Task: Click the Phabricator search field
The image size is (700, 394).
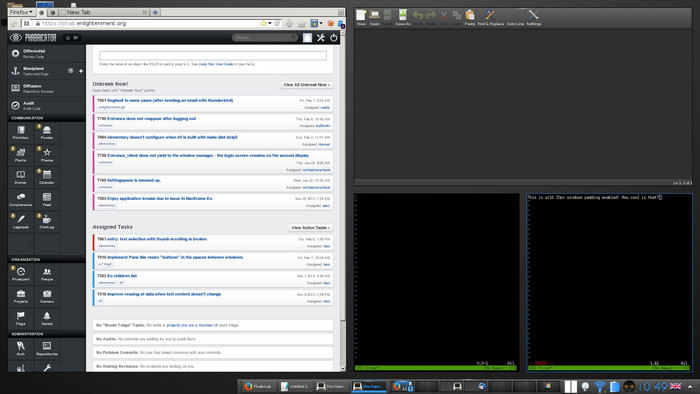Action: click(x=265, y=38)
